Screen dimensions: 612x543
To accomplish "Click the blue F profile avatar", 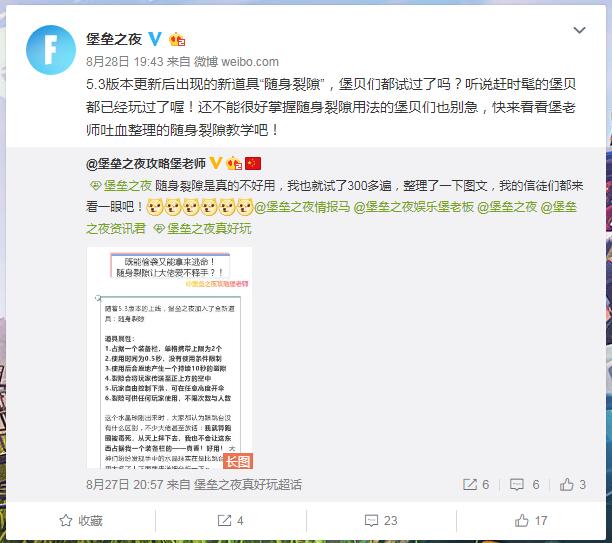I will [51, 50].
